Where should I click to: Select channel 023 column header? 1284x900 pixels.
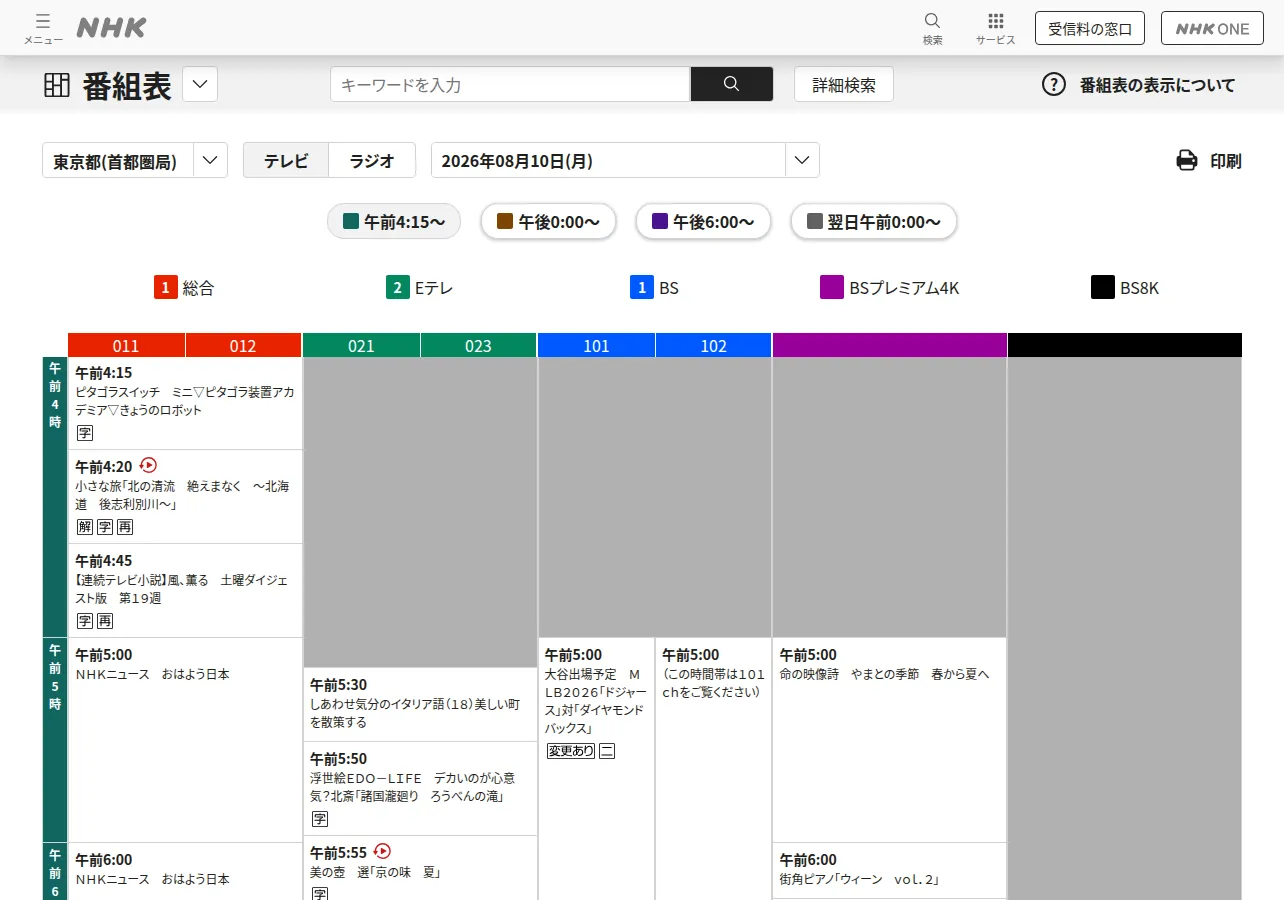478,345
